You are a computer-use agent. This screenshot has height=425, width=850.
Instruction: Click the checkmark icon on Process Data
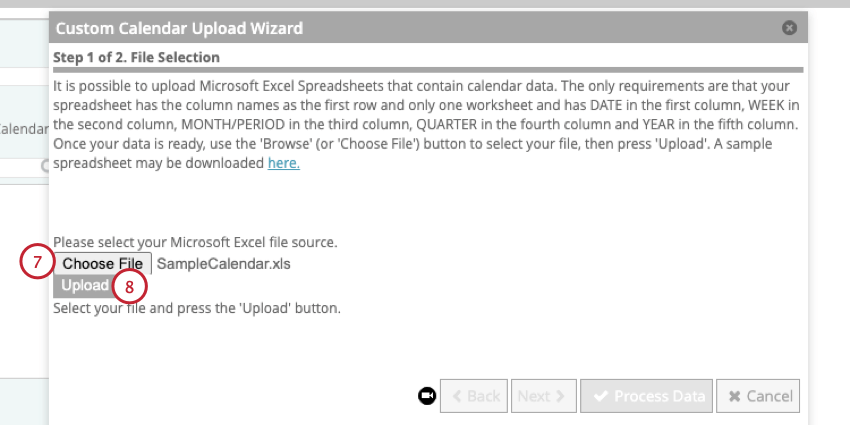[x=601, y=396]
